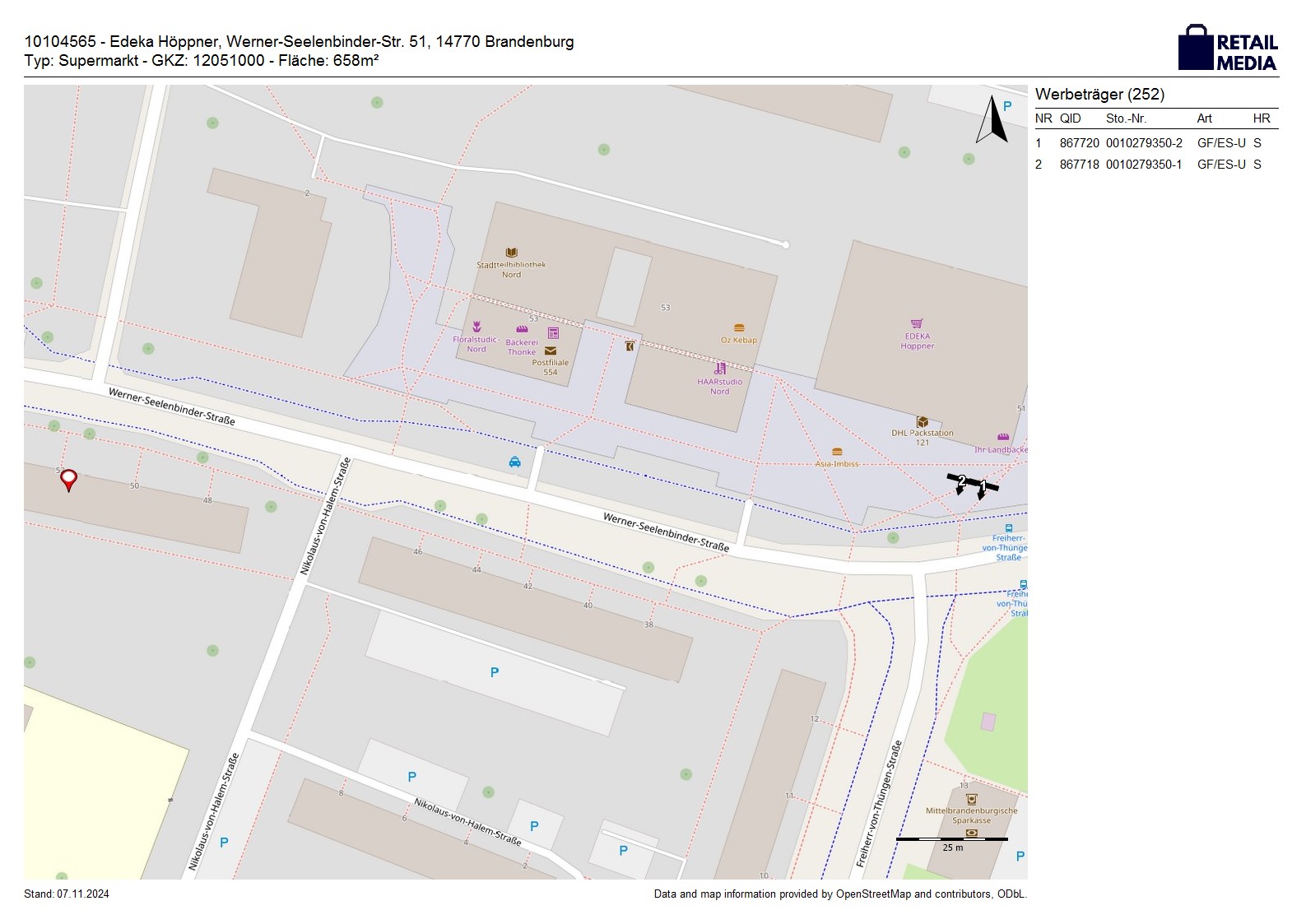Click the Mittelbrandenburgische Sparkasse bank icon
The height and width of the screenshot is (924, 1306).
tap(971, 799)
